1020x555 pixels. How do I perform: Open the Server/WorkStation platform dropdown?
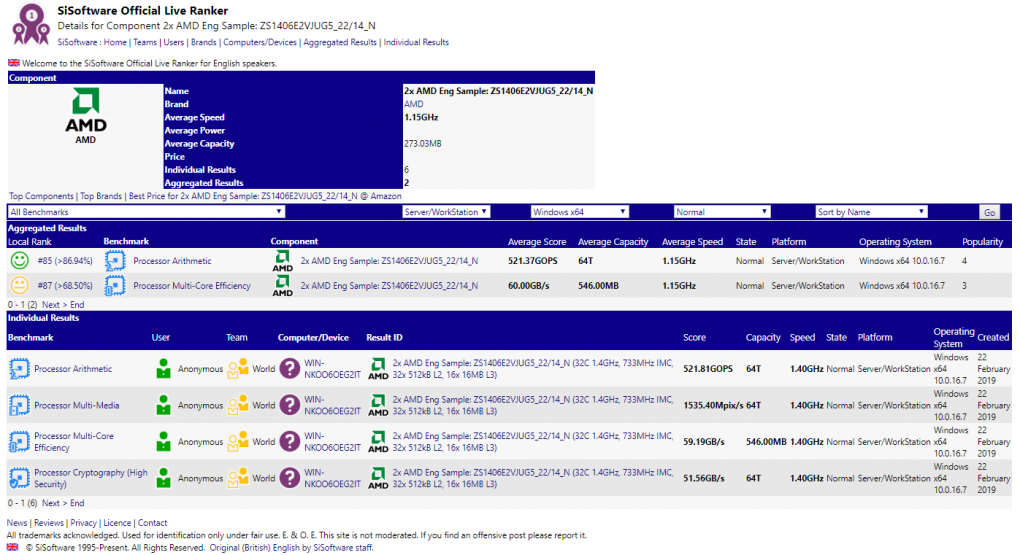(446, 212)
